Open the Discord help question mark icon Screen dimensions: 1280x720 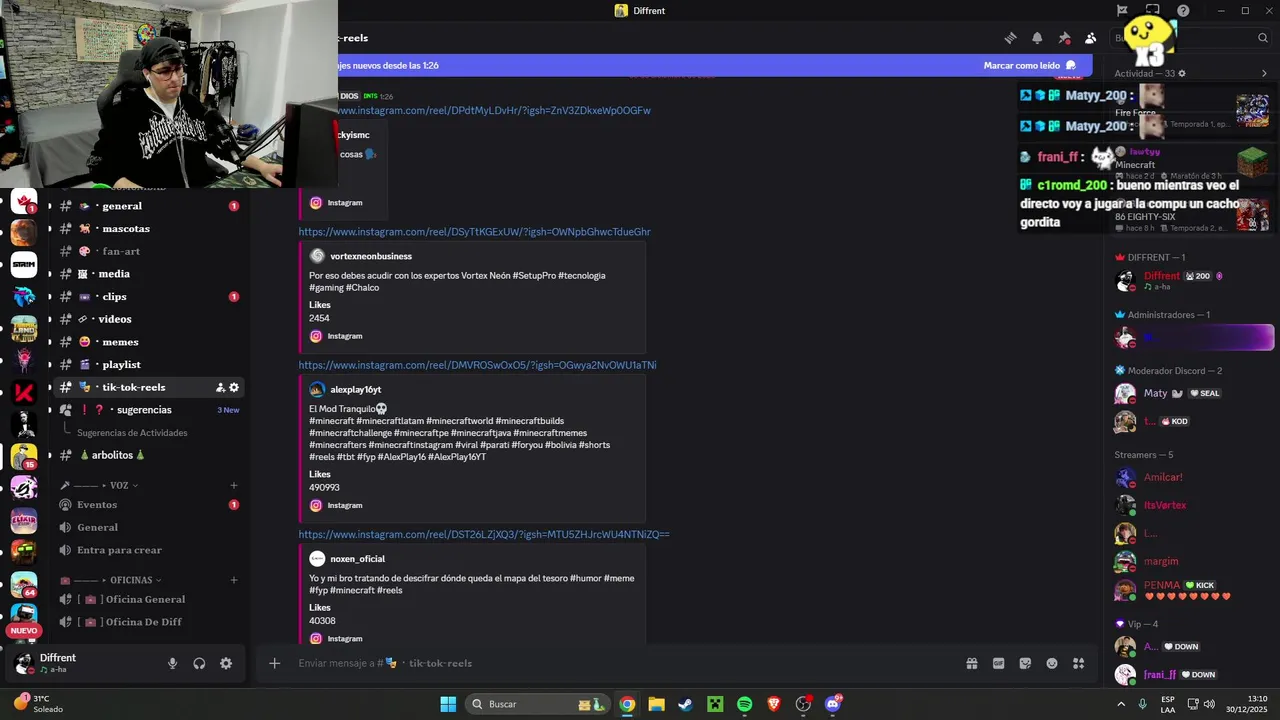pos(1183,11)
